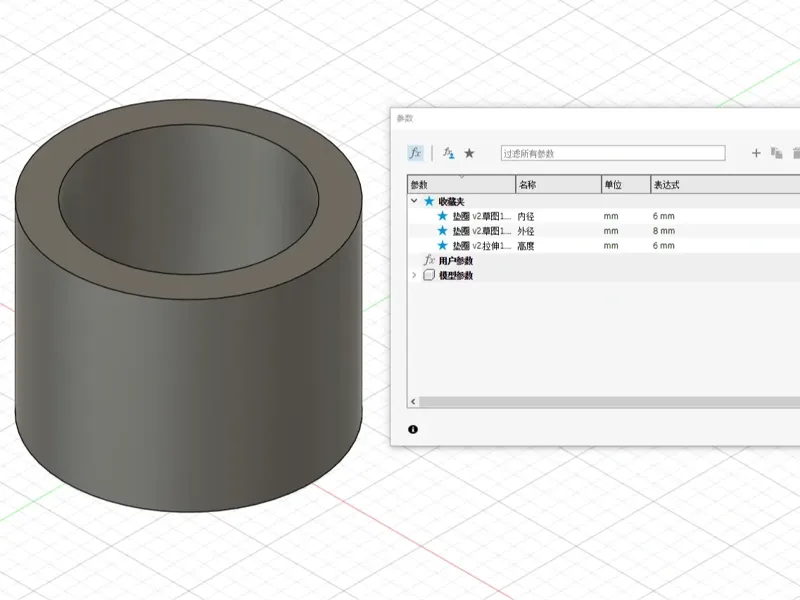Open the info icon at dialog bottom
This screenshot has height=600, width=800.
pyautogui.click(x=413, y=430)
